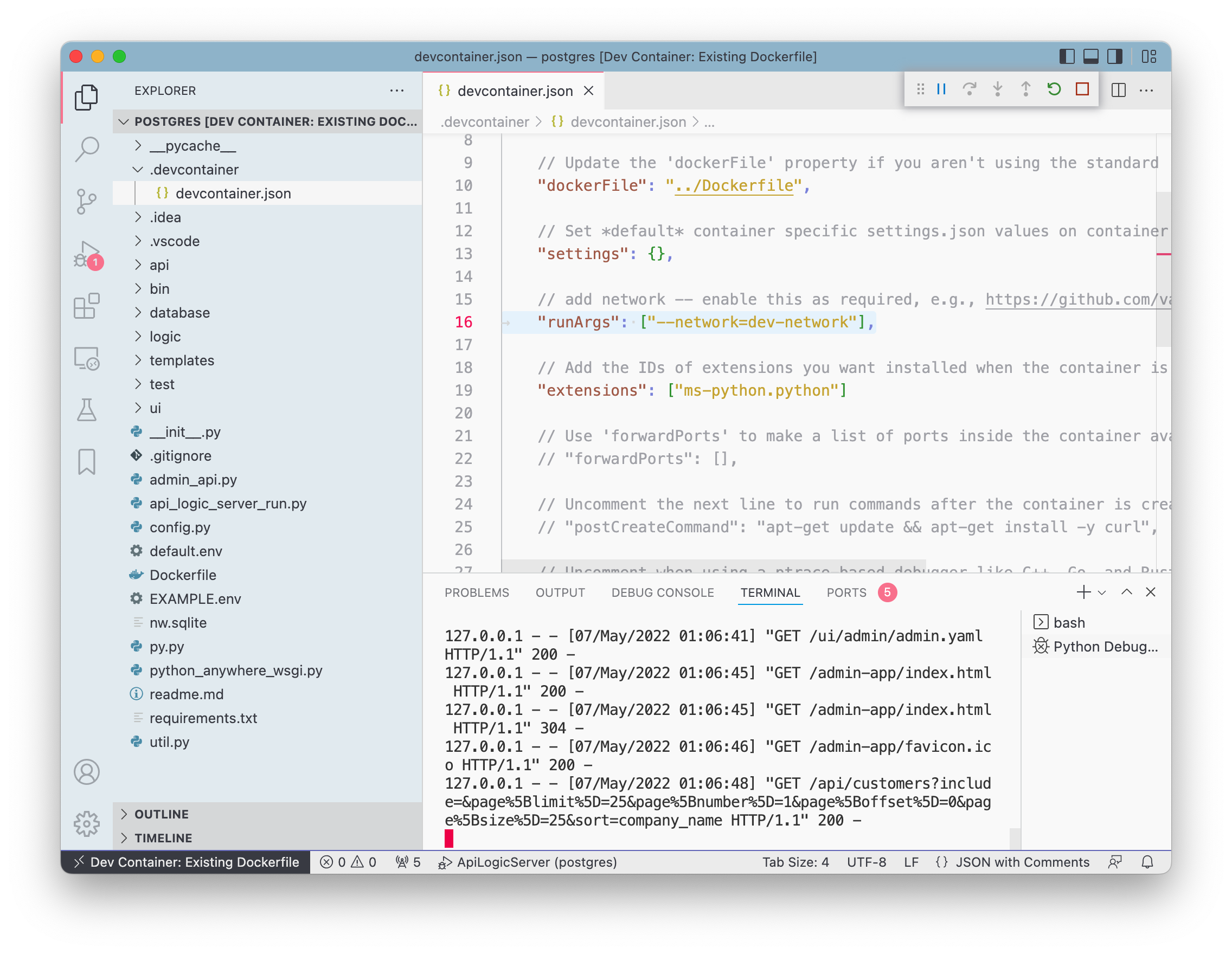Screen dimensions: 1232x954
Task: Toggle secondary side bar visibility
Action: 1115,56
